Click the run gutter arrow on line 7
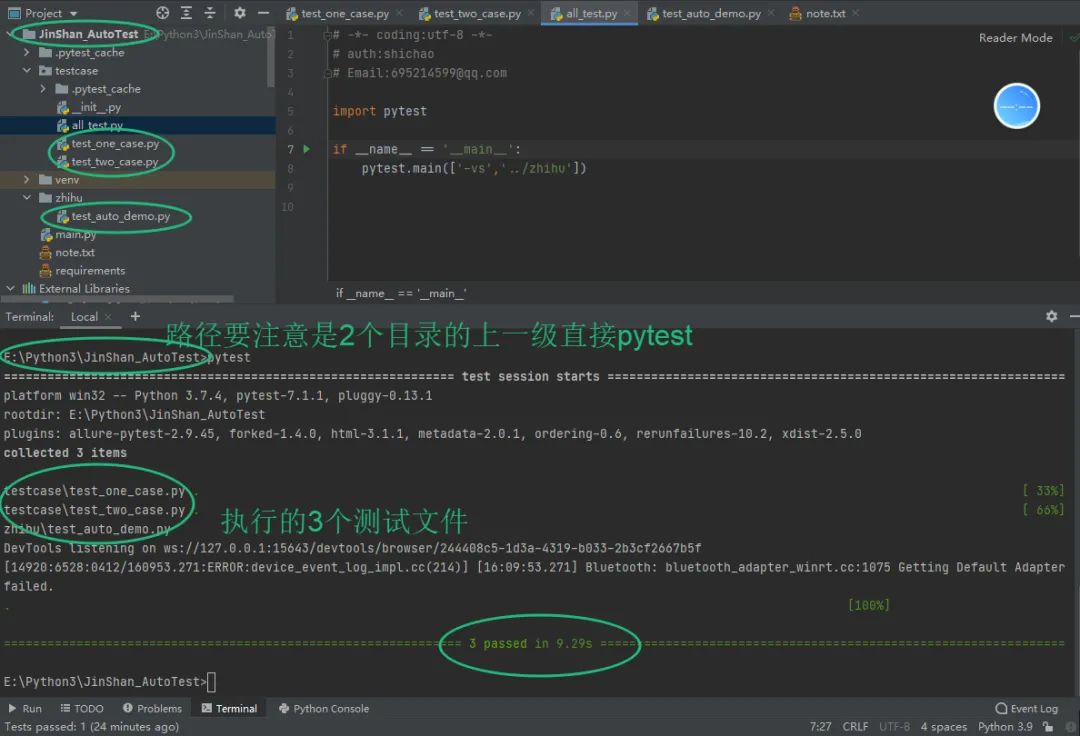The height and width of the screenshot is (736, 1080). tap(307, 149)
